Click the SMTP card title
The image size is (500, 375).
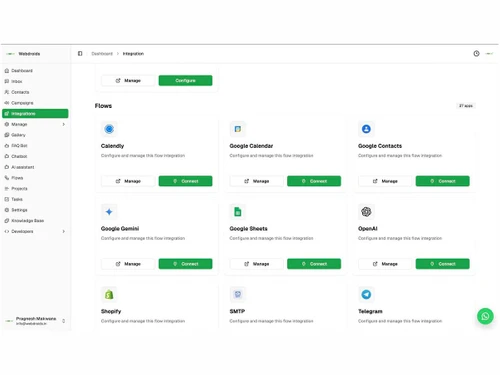[237, 311]
